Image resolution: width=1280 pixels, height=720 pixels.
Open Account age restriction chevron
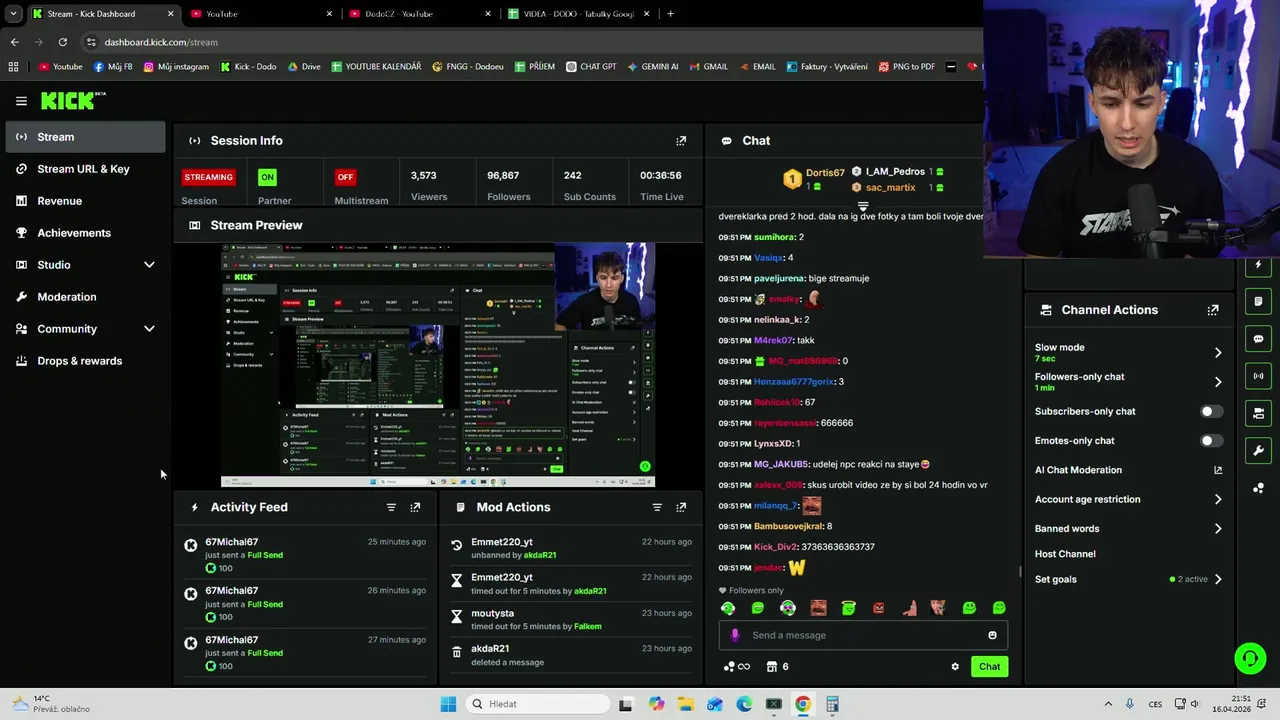[1217, 499]
